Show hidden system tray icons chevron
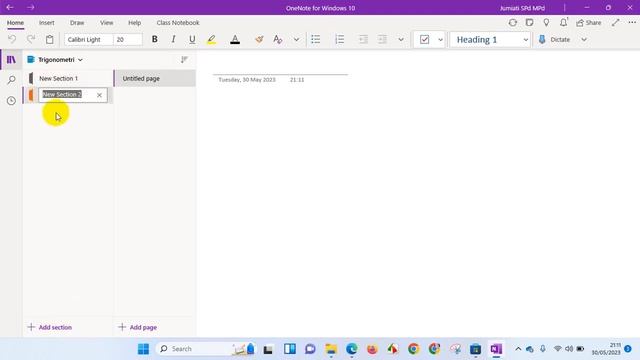Screen dimensions: 640x360 tap(518, 349)
